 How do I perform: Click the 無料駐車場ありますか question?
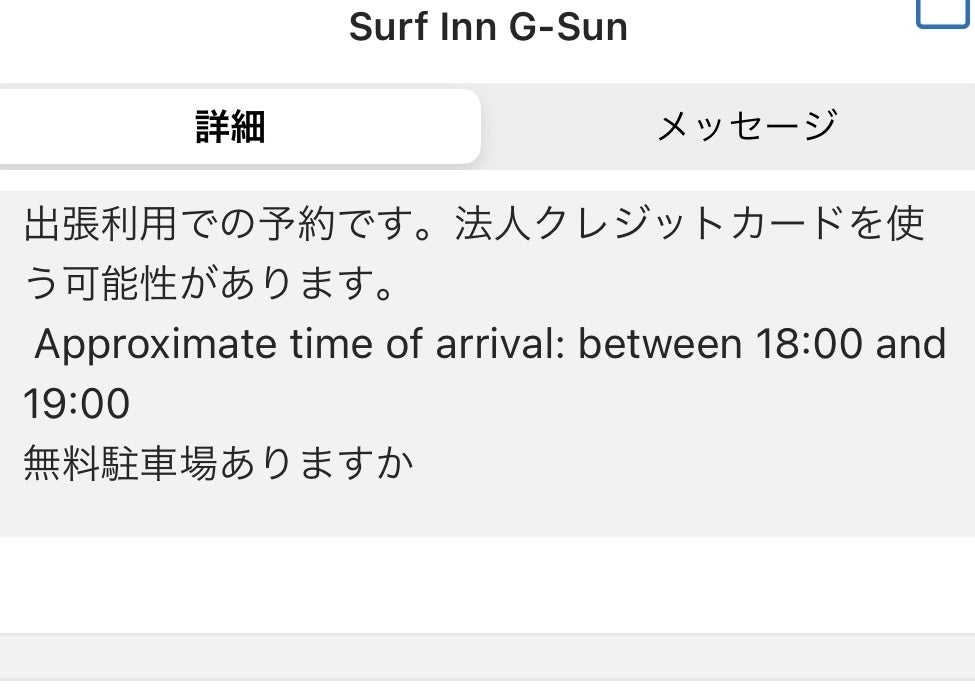point(218,463)
